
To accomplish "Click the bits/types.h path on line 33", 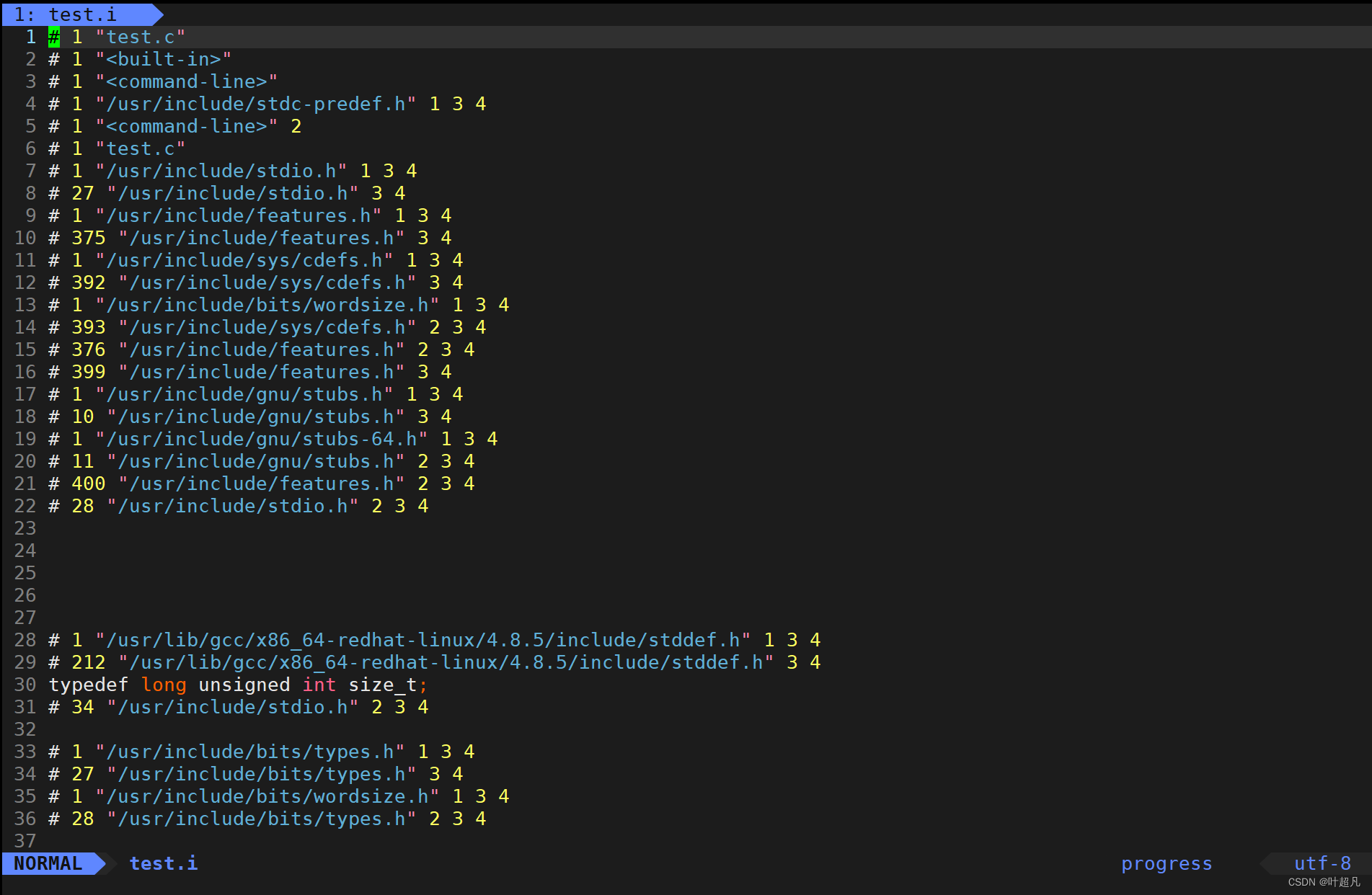I will coord(250,752).
